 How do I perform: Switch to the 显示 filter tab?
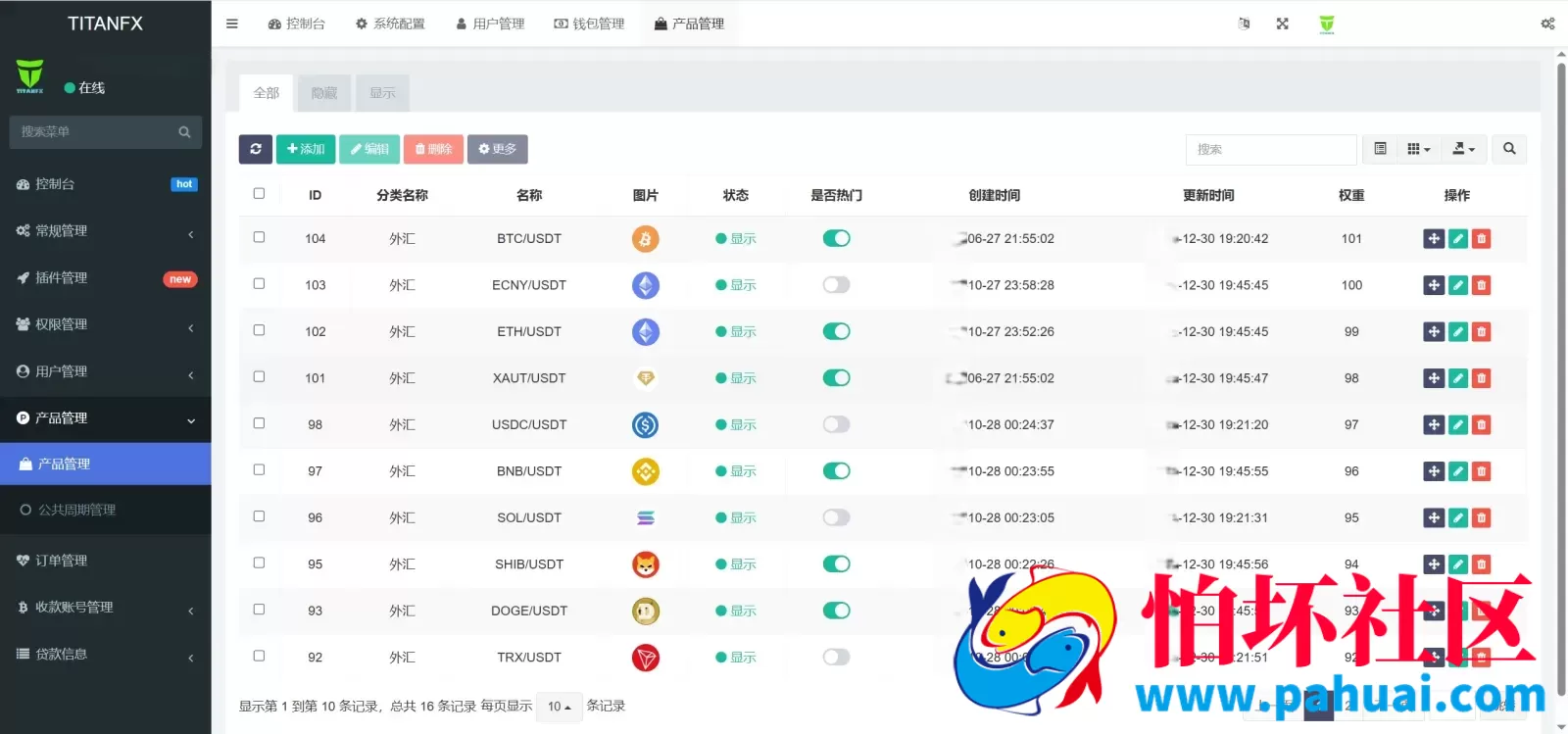click(x=383, y=93)
